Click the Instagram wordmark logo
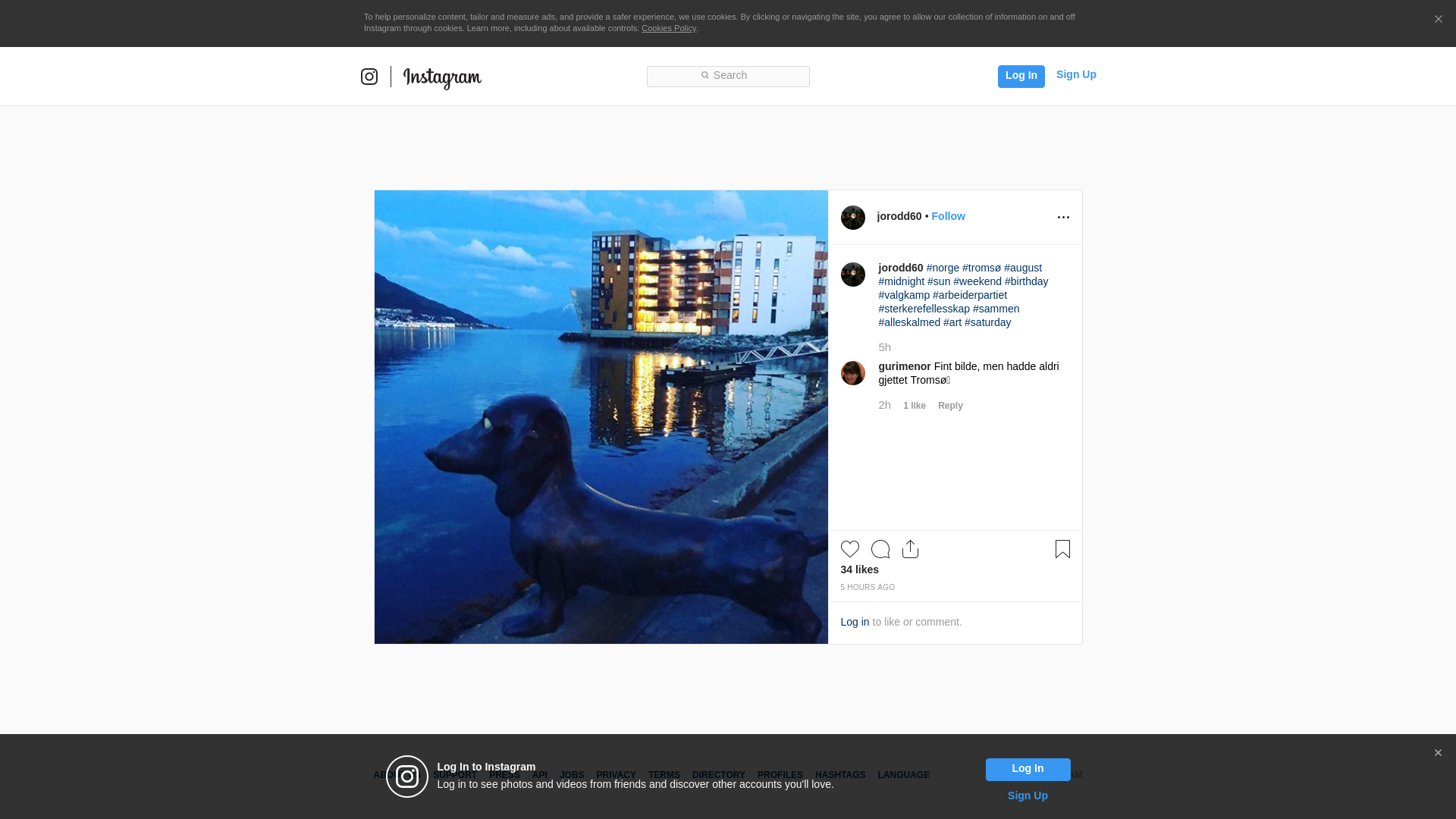The height and width of the screenshot is (819, 1456). 442,77
